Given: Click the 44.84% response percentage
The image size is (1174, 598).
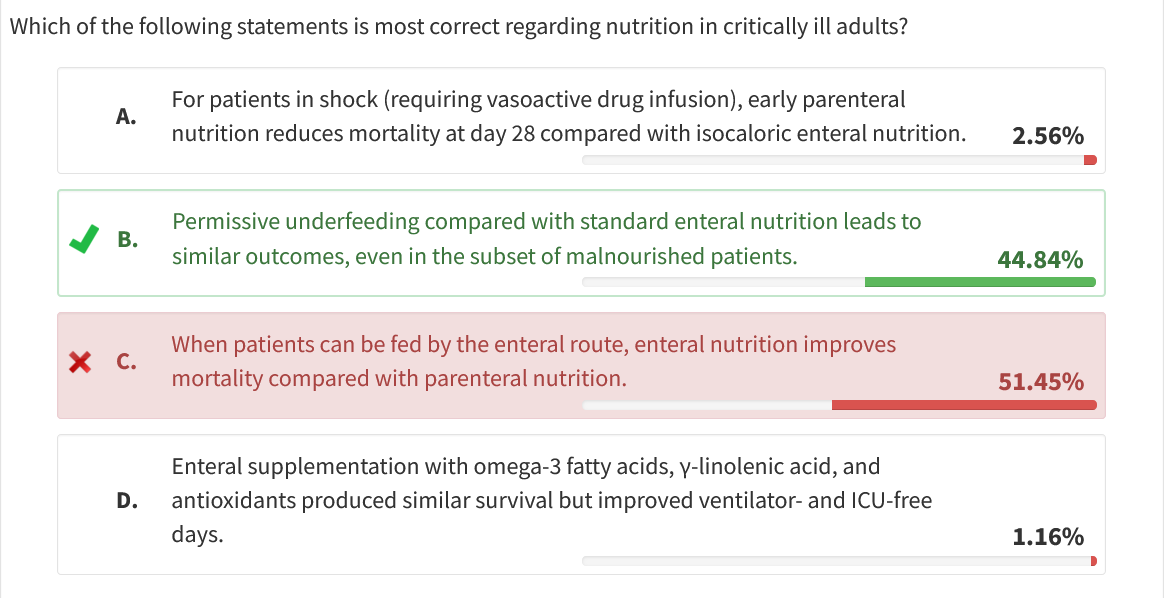Looking at the screenshot, I should pos(1040,260).
